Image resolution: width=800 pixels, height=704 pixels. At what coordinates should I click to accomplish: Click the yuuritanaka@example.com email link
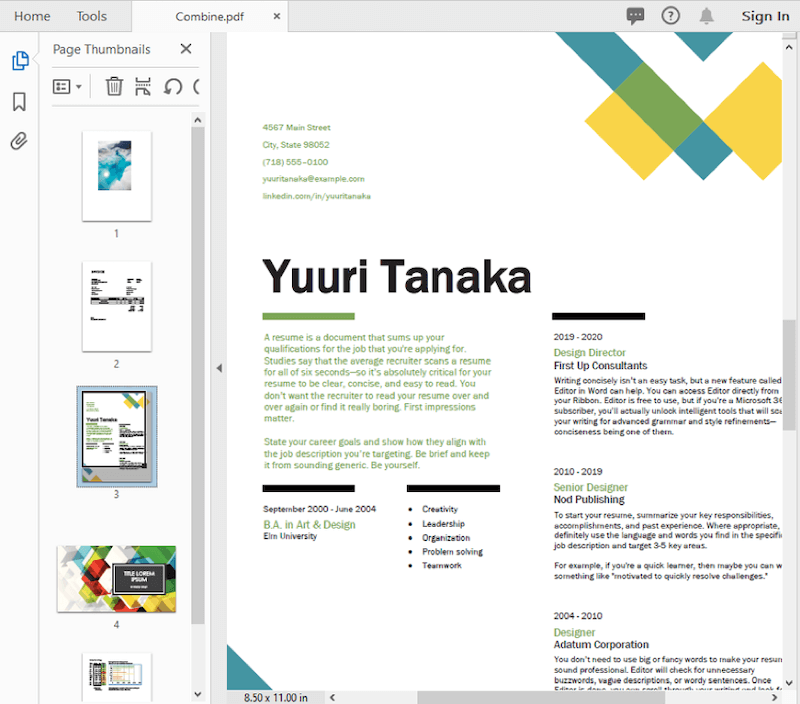313,179
